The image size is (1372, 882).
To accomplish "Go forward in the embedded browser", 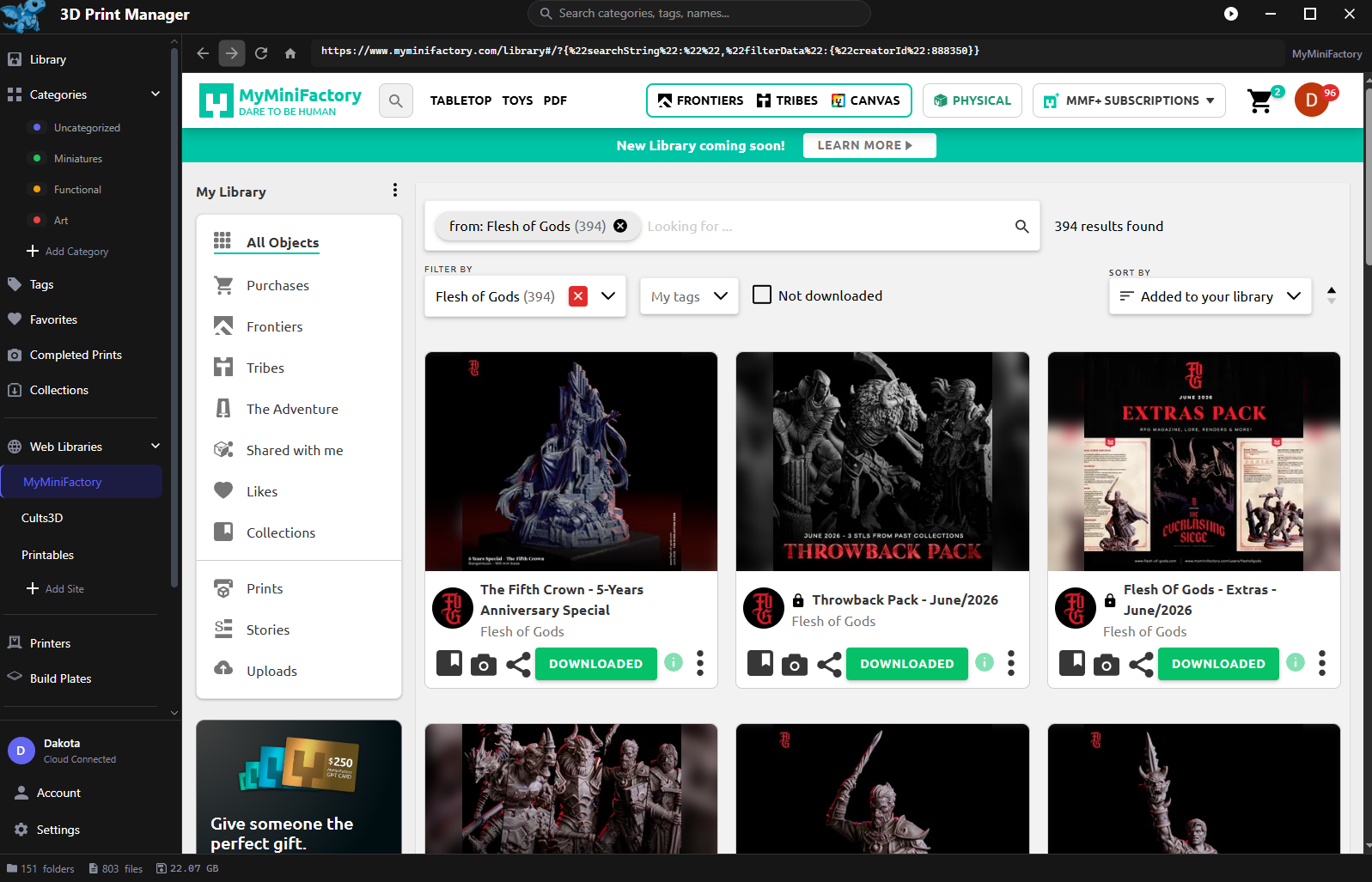I will pos(232,53).
